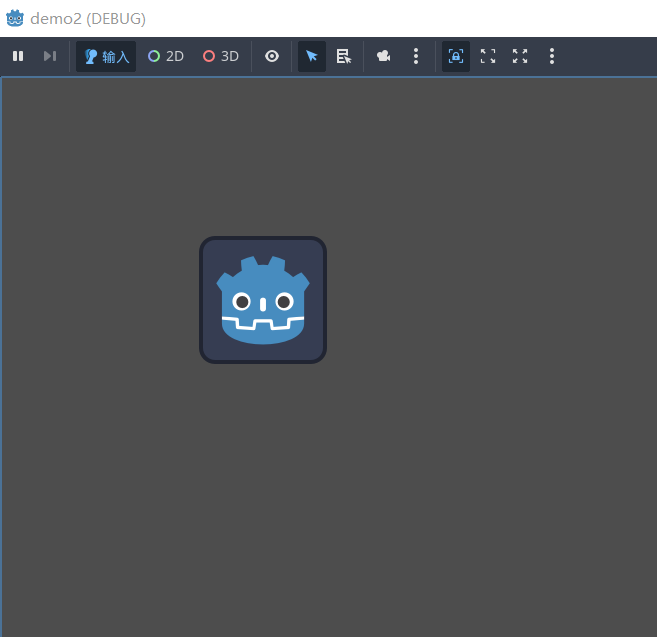This screenshot has height=637, width=657.
Task: Click the stretch fullscreen arrows icon
Action: click(x=520, y=56)
